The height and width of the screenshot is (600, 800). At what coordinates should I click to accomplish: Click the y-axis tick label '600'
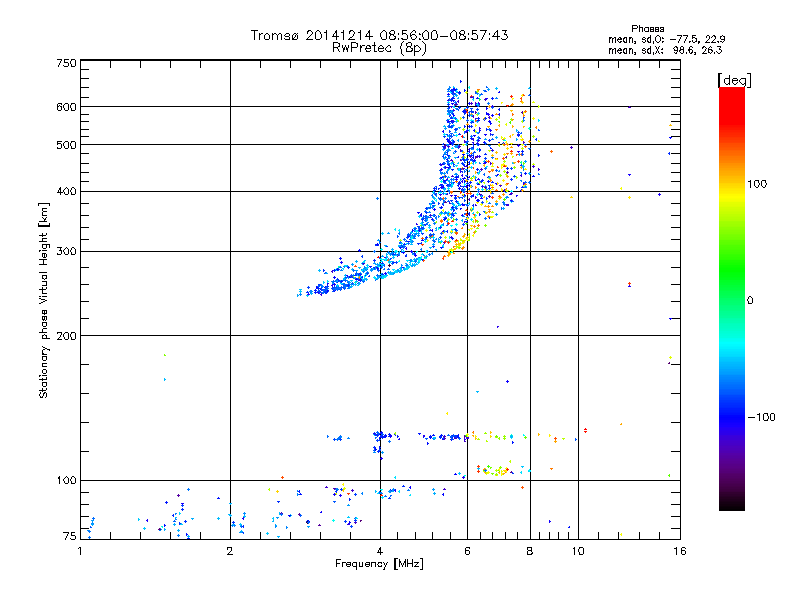pos(66,107)
